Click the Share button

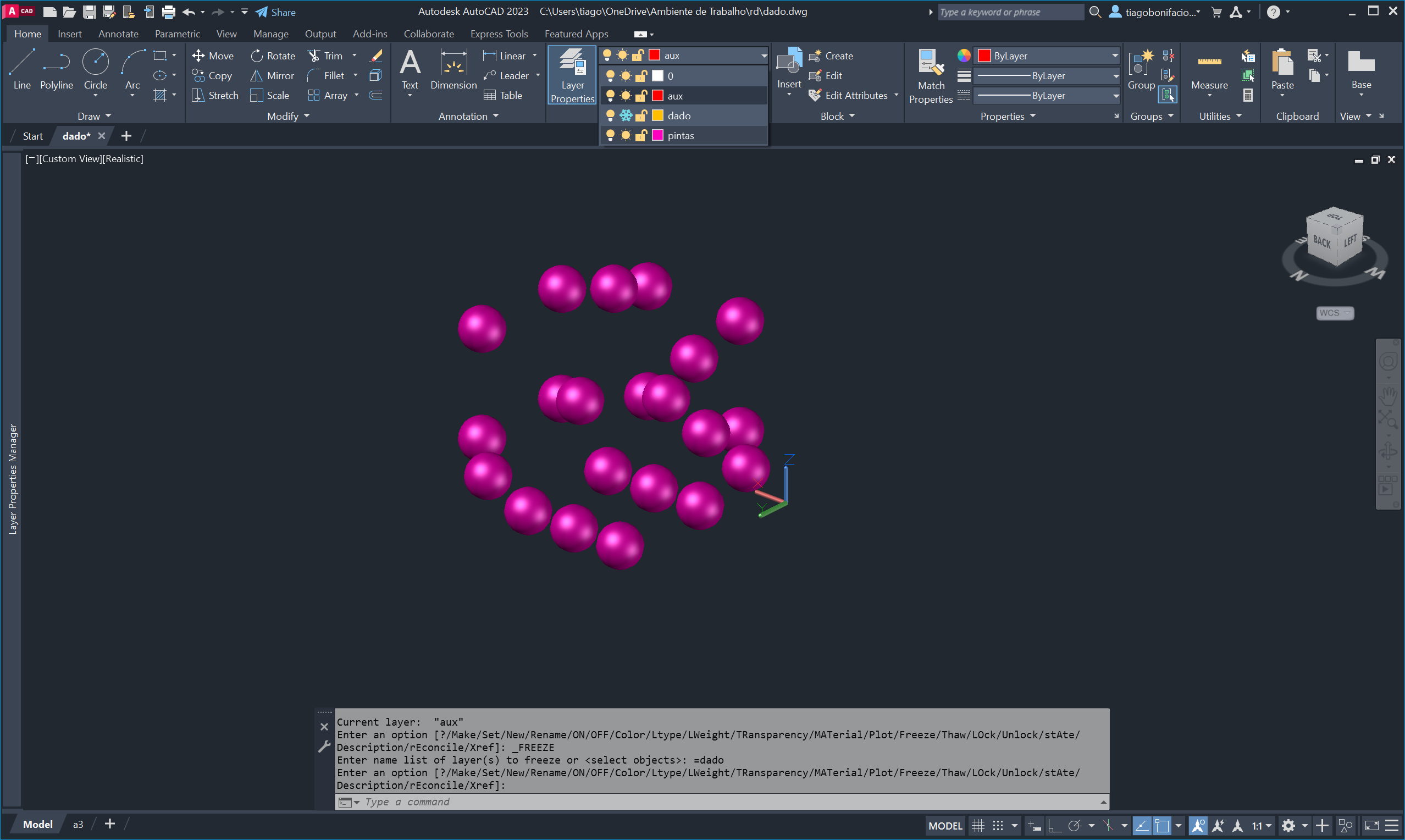coord(275,12)
